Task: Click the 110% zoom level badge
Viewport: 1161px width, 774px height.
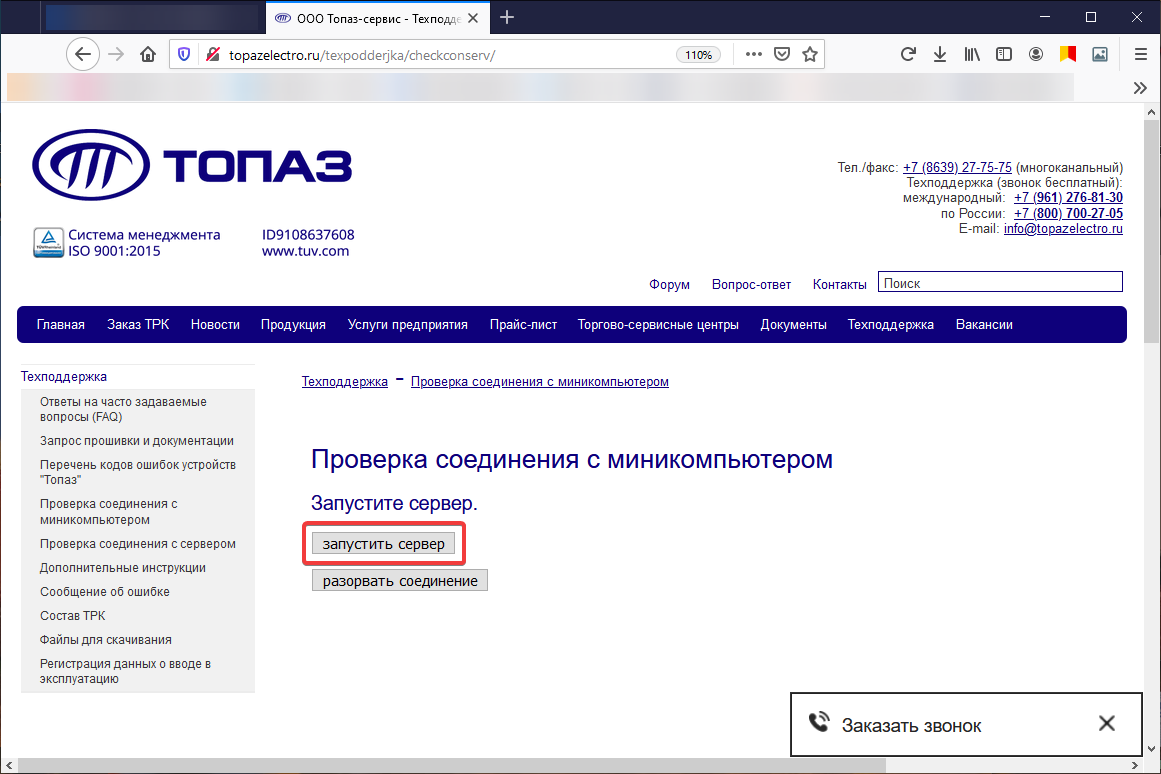Action: [698, 55]
